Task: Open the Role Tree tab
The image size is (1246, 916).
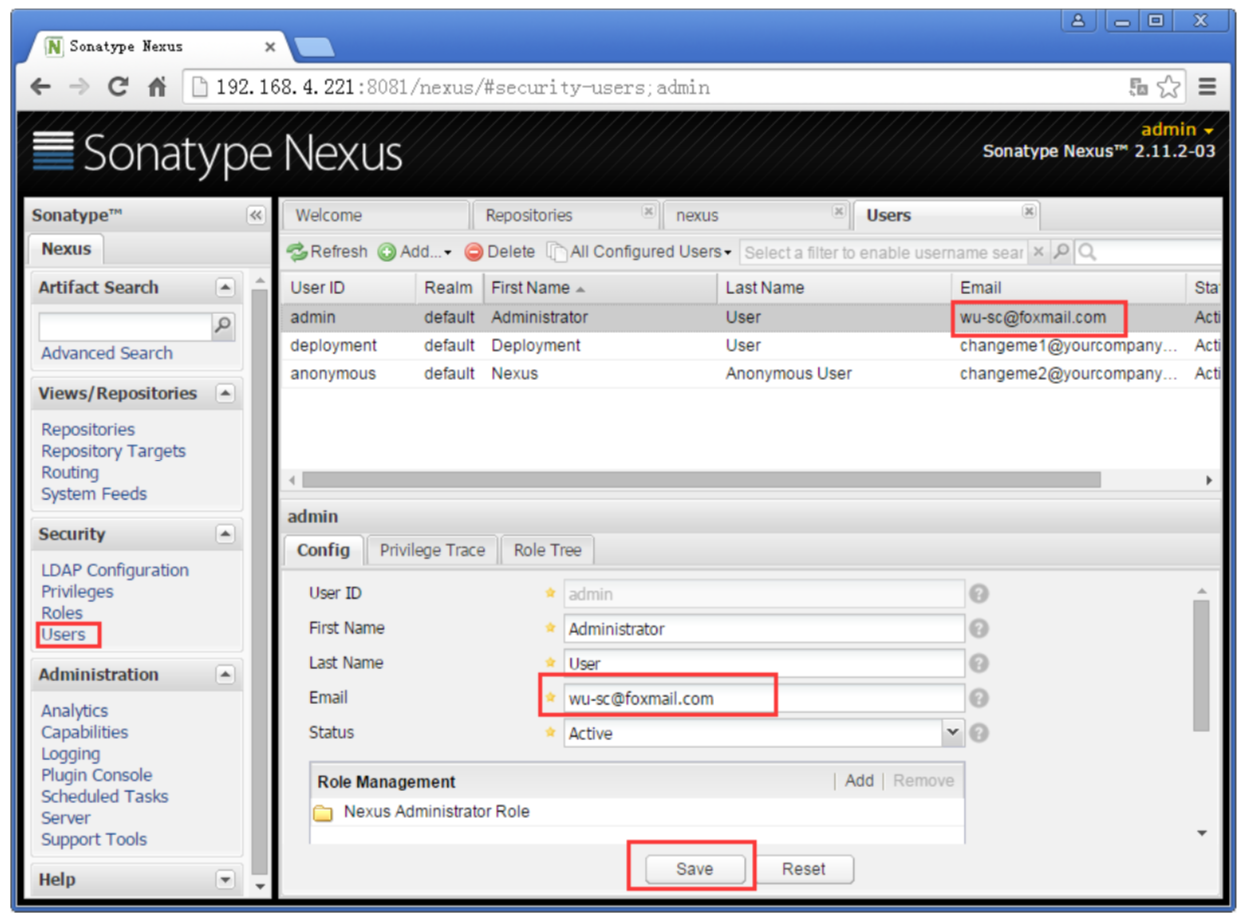Action: pyautogui.click(x=547, y=550)
